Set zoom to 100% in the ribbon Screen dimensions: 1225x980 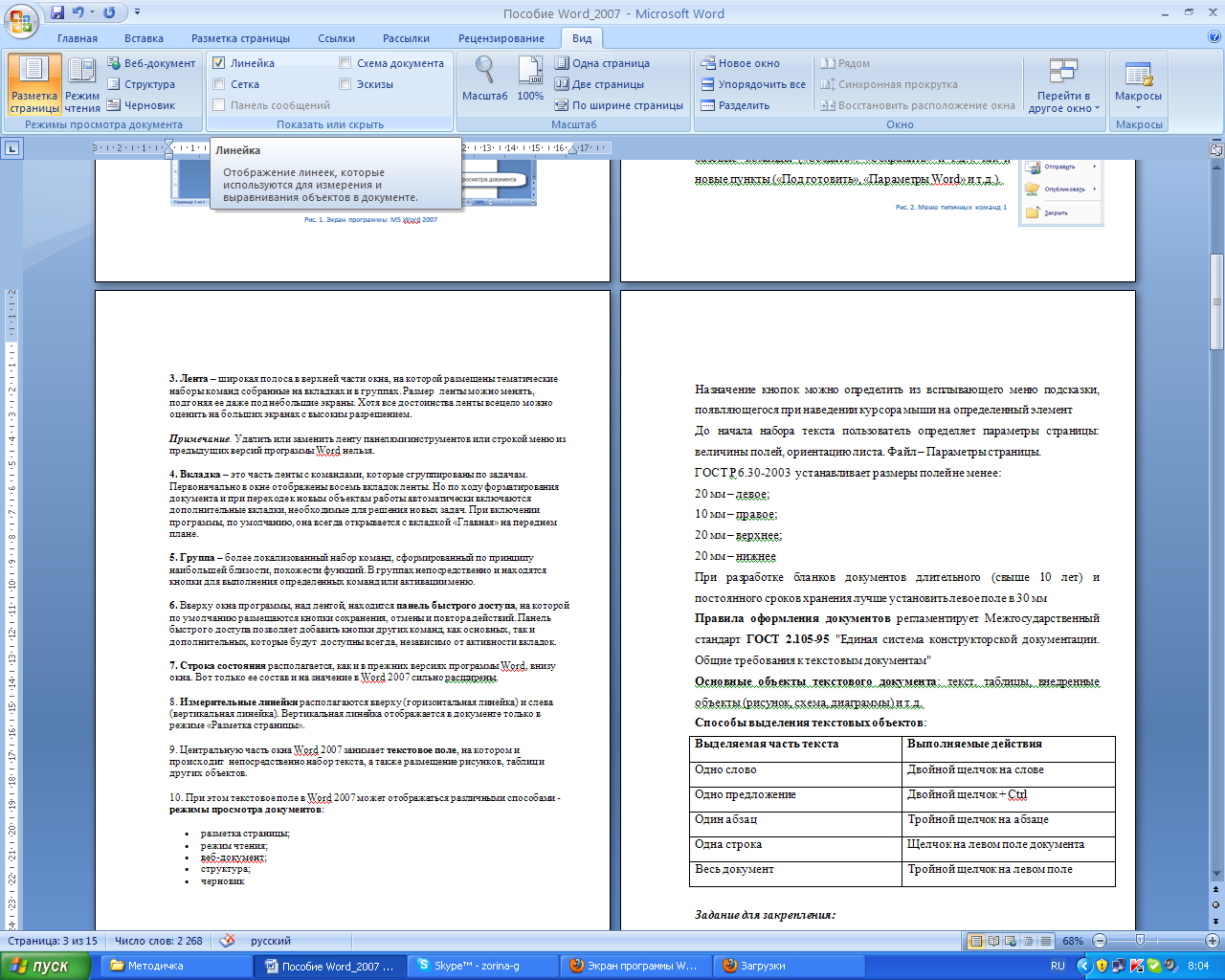pos(530,78)
